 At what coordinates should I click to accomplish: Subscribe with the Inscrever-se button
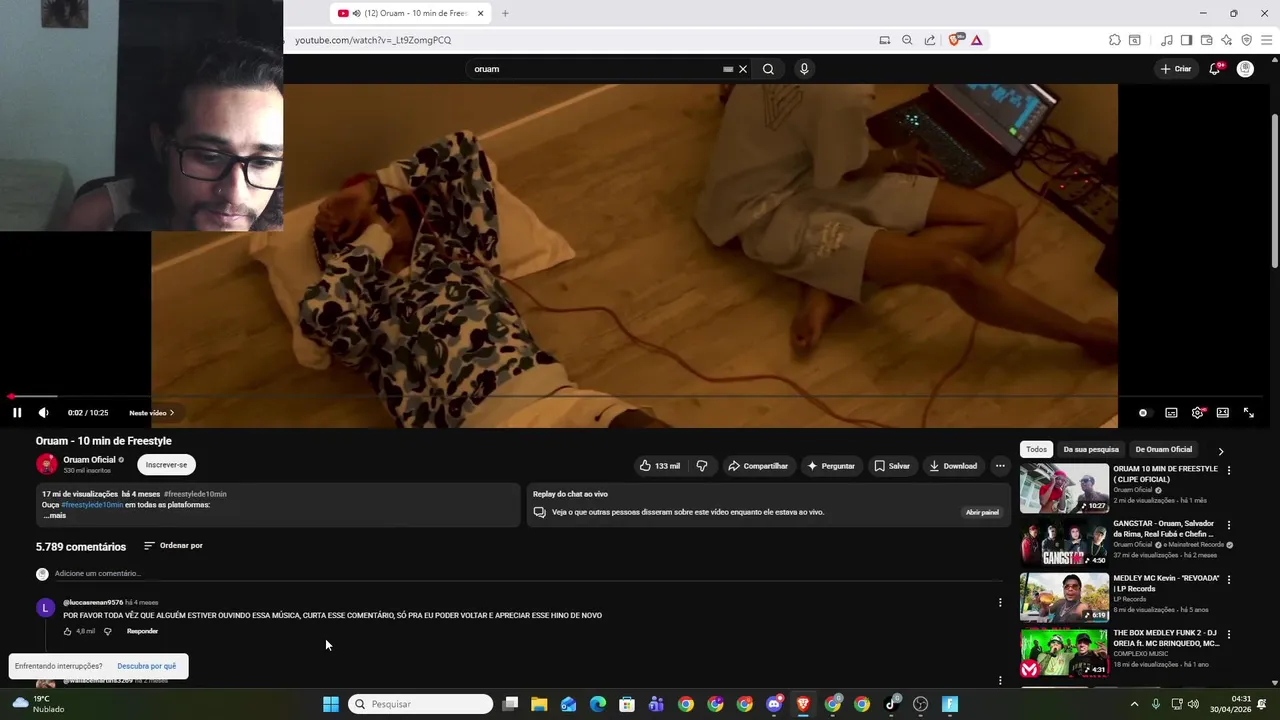click(166, 465)
